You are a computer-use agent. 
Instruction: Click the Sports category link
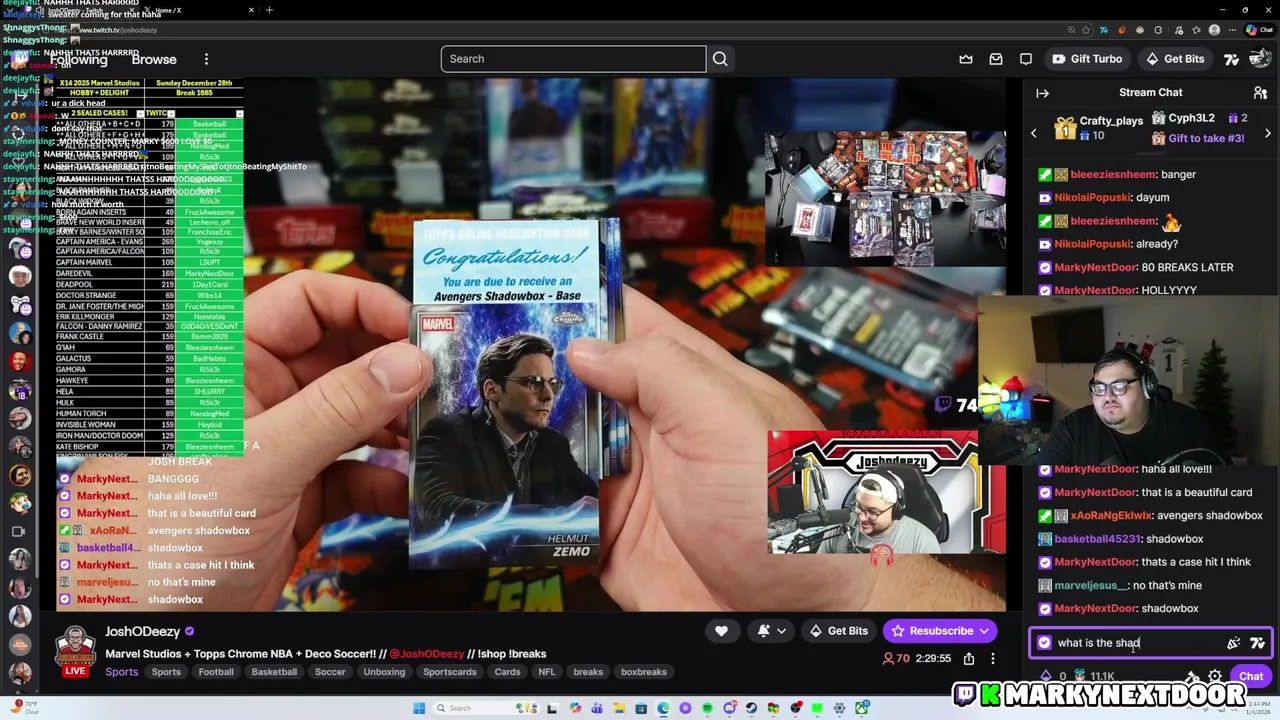point(122,672)
